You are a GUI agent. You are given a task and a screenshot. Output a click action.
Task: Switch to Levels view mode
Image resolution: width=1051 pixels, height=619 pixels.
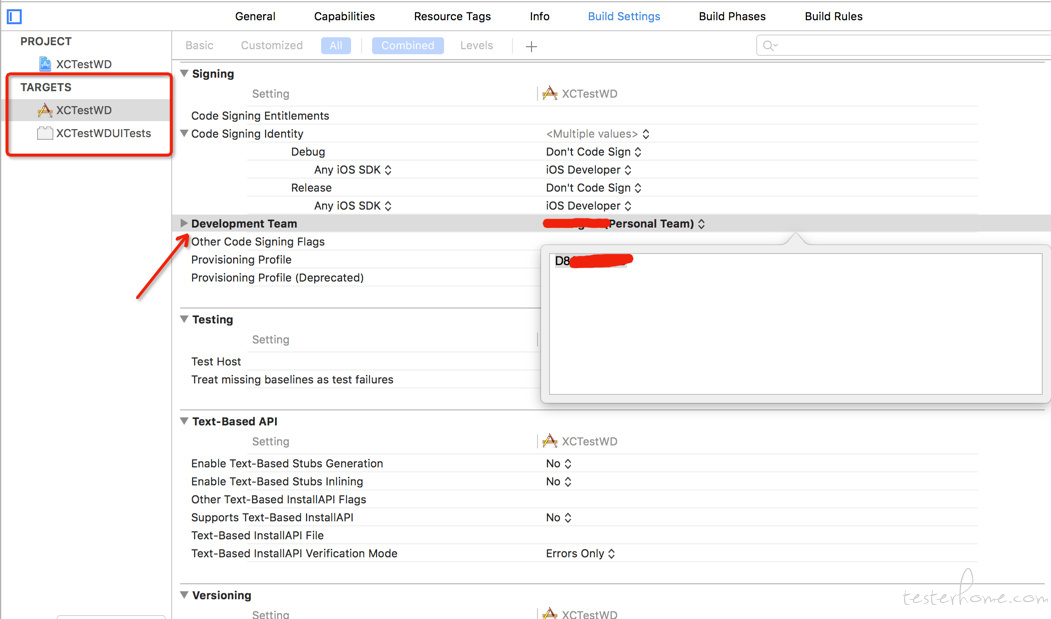coord(476,46)
